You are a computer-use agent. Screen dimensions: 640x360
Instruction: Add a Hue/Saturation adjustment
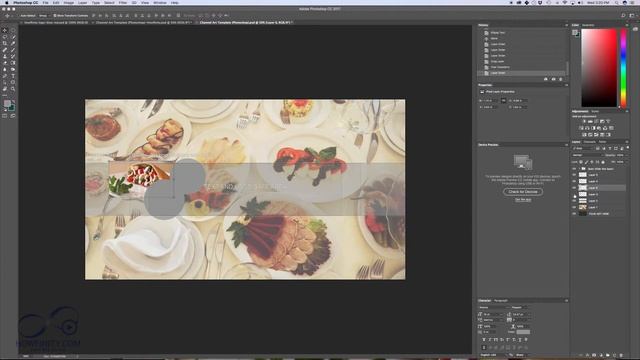click(582, 128)
